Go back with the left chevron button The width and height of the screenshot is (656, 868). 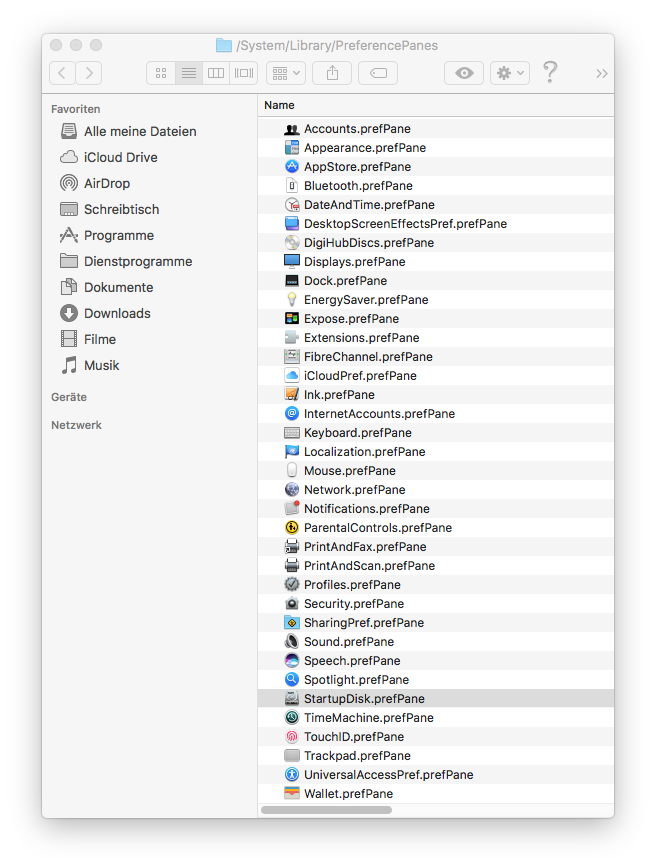63,73
